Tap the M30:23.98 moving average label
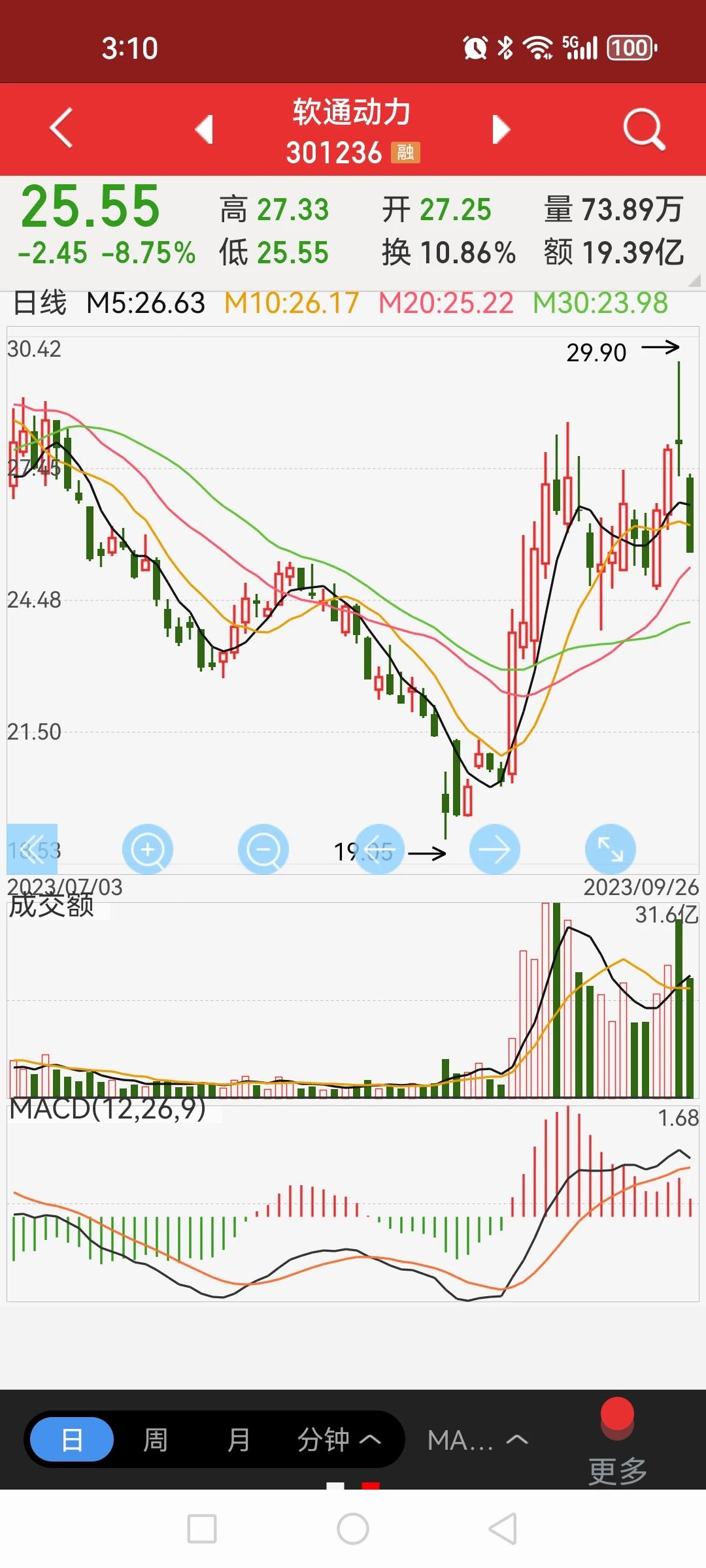706x1568 pixels. pyautogui.click(x=600, y=303)
